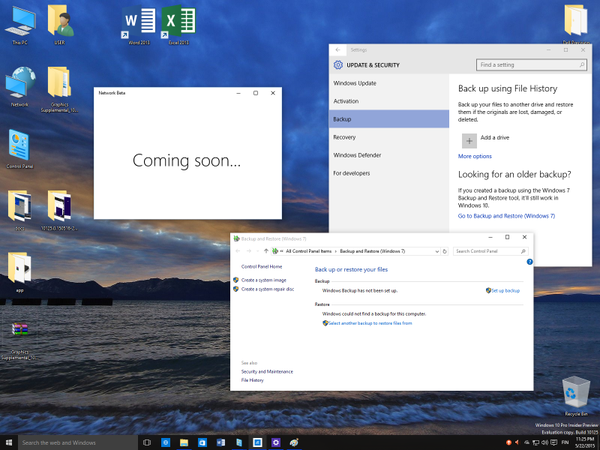Click Create a system image
The image size is (600, 450).
pos(264,280)
